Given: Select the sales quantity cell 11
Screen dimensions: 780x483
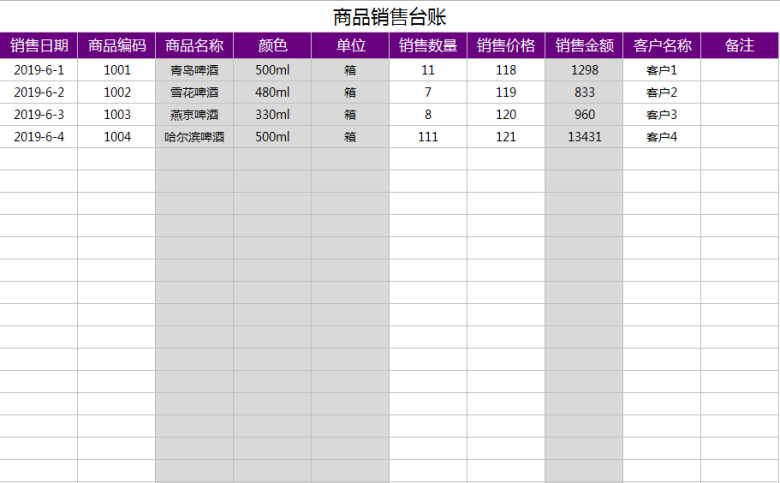Looking at the screenshot, I should (428, 70).
